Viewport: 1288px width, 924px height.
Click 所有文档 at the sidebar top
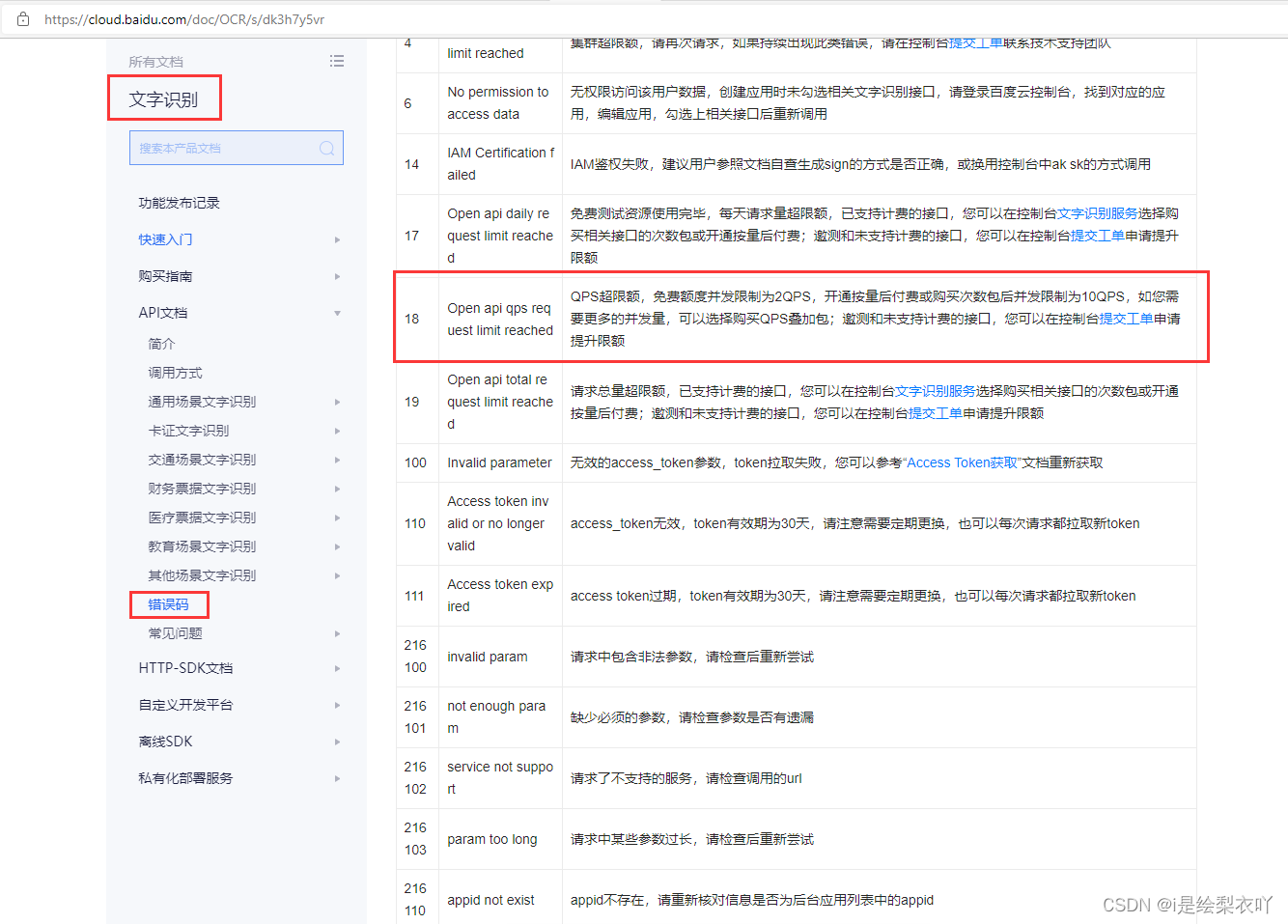[155, 62]
